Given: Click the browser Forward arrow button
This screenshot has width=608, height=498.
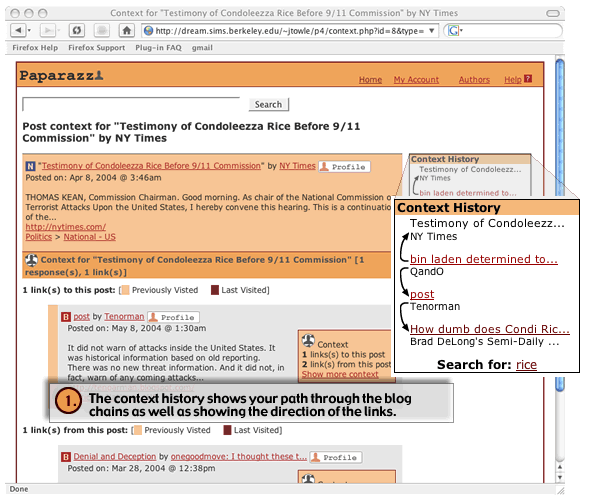Looking at the screenshot, I should [x=48, y=30].
